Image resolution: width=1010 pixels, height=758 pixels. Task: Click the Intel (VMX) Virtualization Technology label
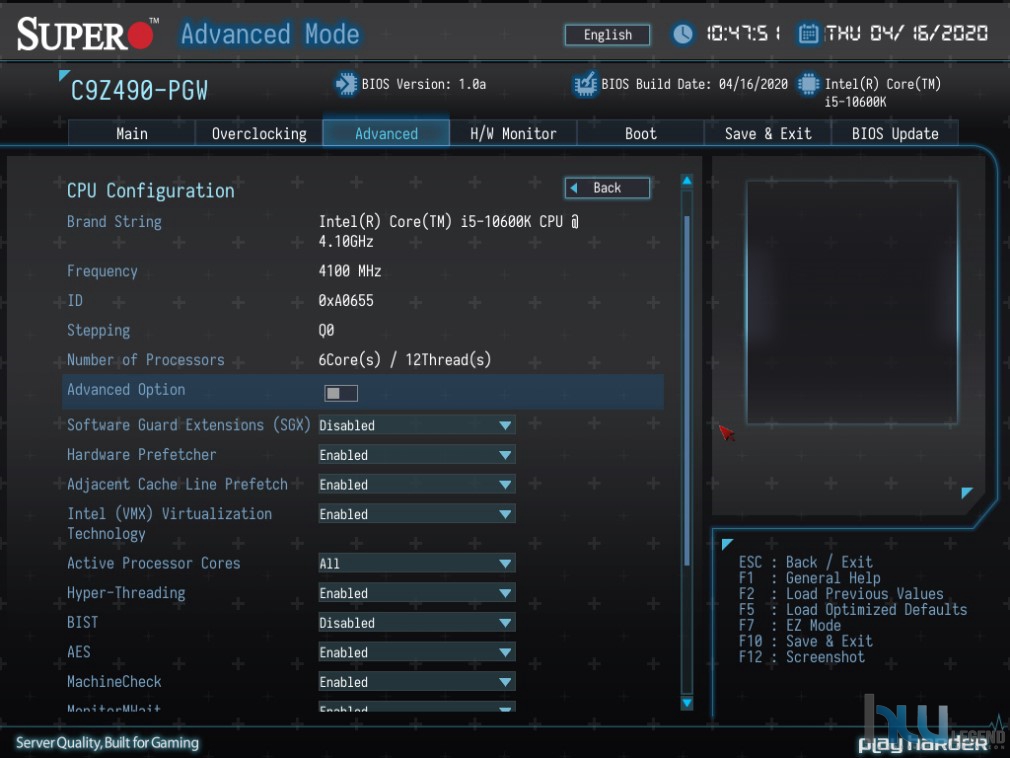(x=169, y=524)
